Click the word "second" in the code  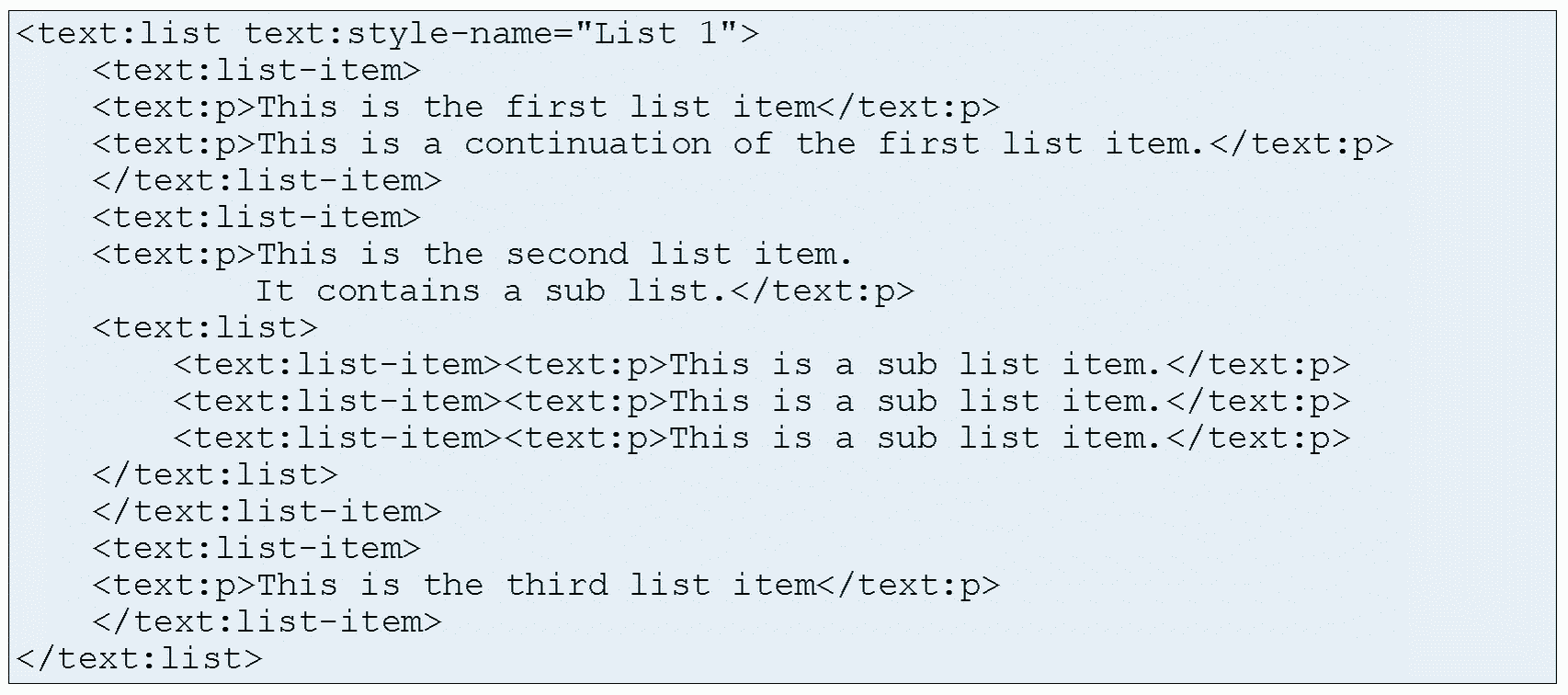(567, 255)
